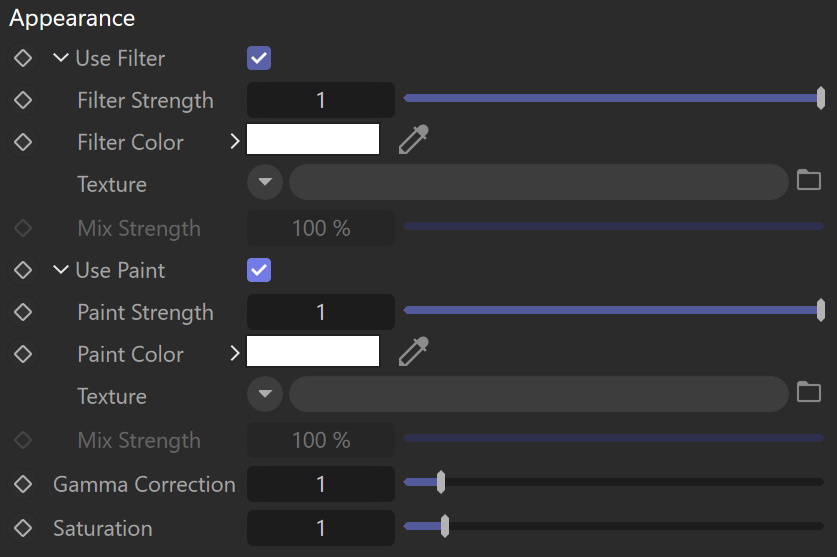837x557 pixels.
Task: Open the paint Texture dropdown menu
Action: pyautogui.click(x=265, y=394)
